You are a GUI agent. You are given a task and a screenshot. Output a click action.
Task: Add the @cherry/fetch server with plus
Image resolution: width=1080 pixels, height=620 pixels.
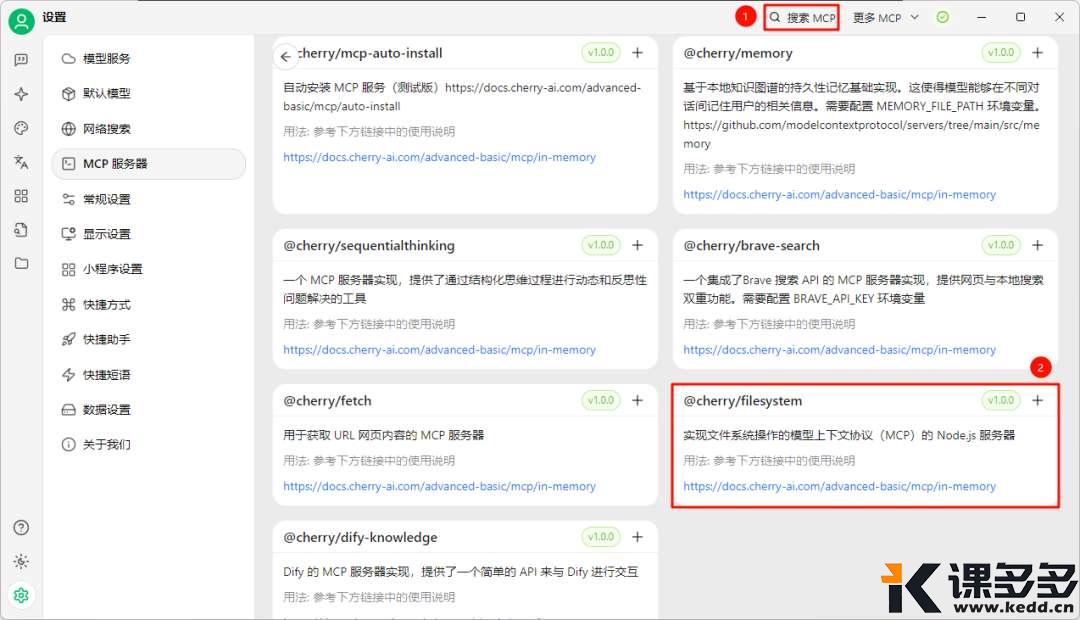pos(638,400)
